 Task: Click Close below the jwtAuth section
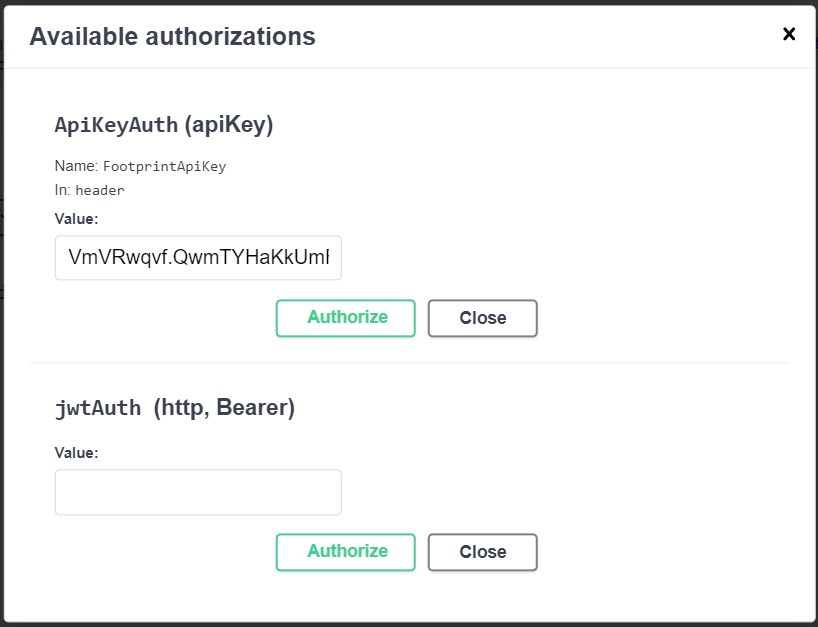click(x=482, y=551)
